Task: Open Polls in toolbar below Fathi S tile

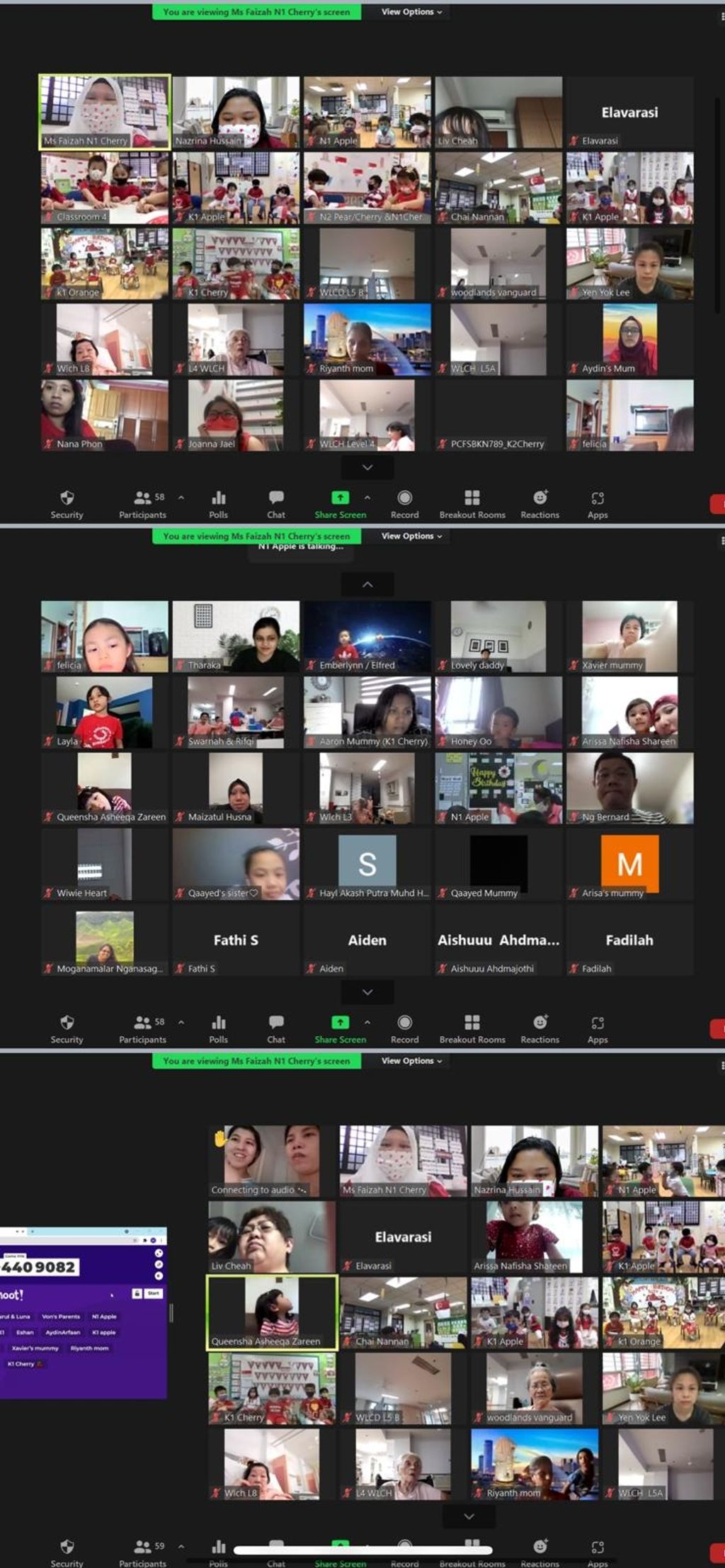Action: 218,1029
